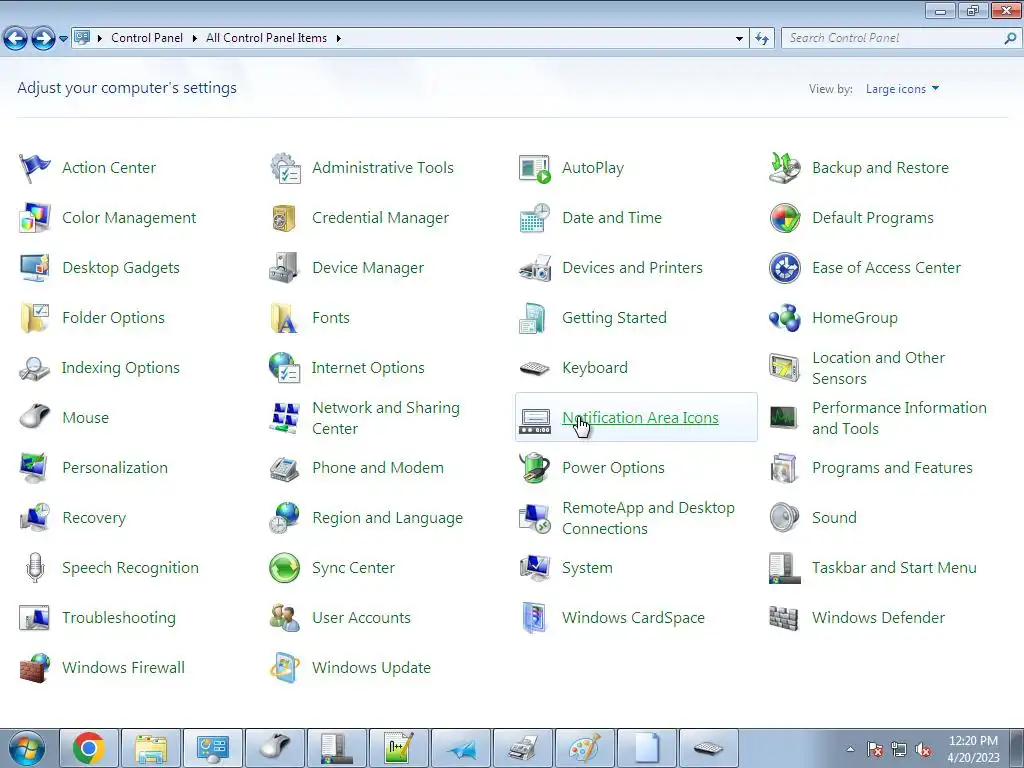
Task: Open the Default Programs icon
Action: tap(784, 217)
